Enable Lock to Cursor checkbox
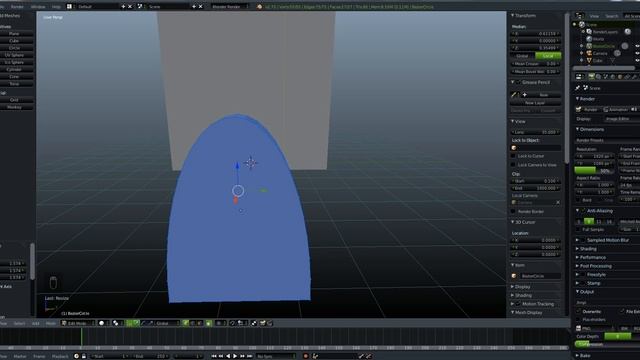This screenshot has width=640, height=360. tap(513, 156)
